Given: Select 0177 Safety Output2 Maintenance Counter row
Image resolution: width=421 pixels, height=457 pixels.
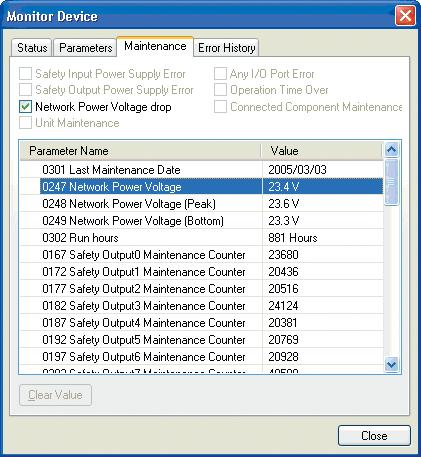Looking at the screenshot, I should (201, 289).
